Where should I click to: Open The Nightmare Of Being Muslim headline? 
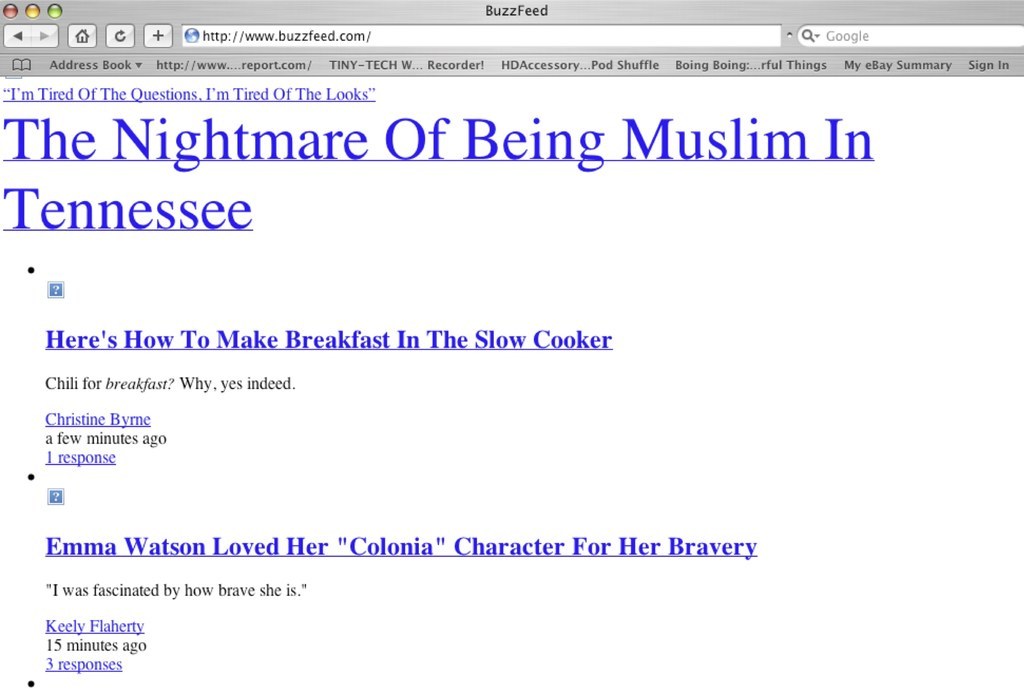tap(438, 174)
